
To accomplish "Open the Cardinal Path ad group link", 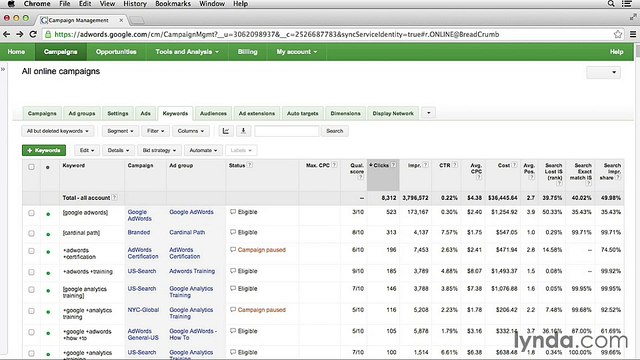I will 187,232.
